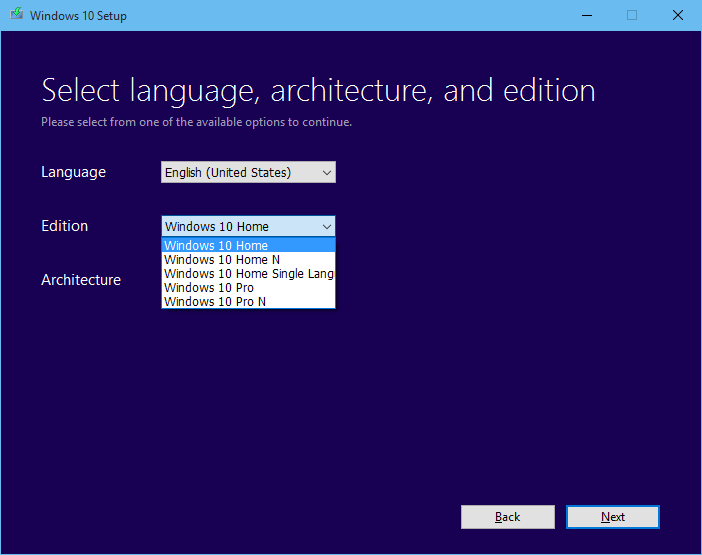Go to the previous step with Back
This screenshot has height=555, width=702.
[508, 517]
